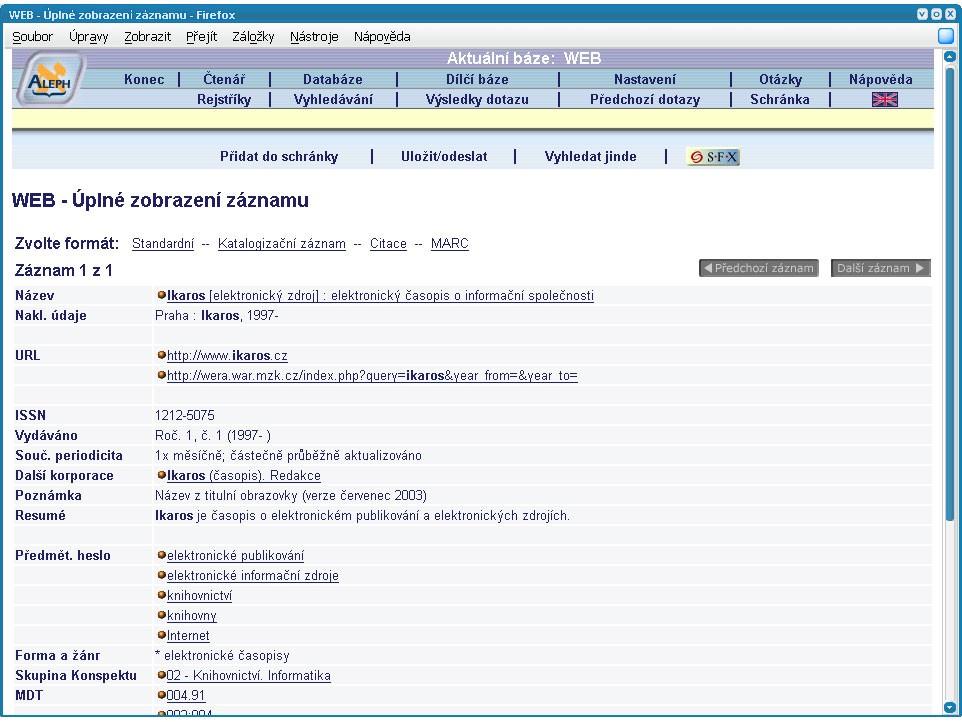Click the bullet icon beside knihovny
This screenshot has height=722, width=962.
(161, 615)
